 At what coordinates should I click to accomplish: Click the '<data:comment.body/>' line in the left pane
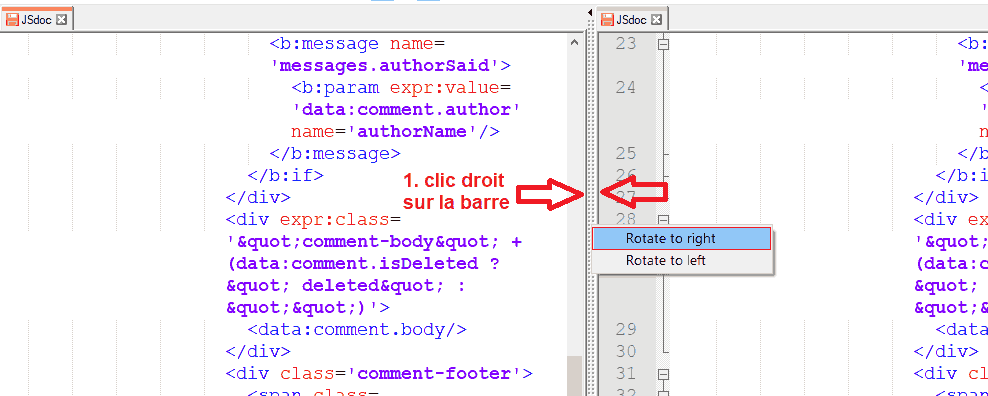pyautogui.click(x=357, y=329)
